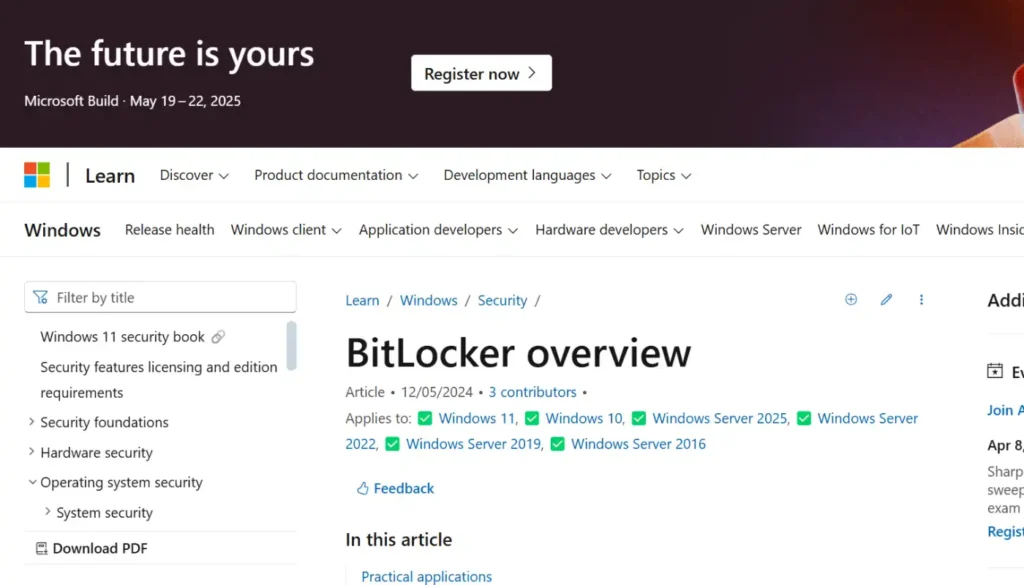This screenshot has width=1024, height=585.
Task: Expand the Windows client menu
Action: [286, 230]
